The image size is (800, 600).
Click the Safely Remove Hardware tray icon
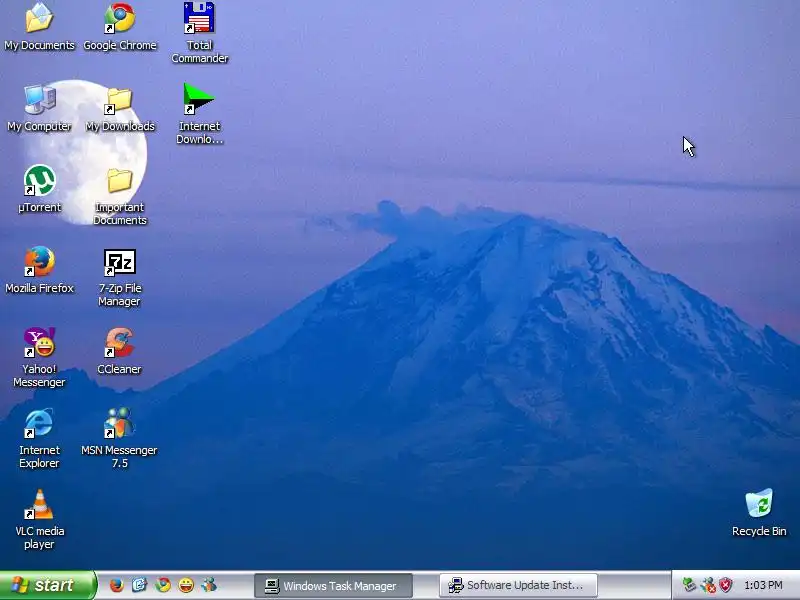click(689, 585)
